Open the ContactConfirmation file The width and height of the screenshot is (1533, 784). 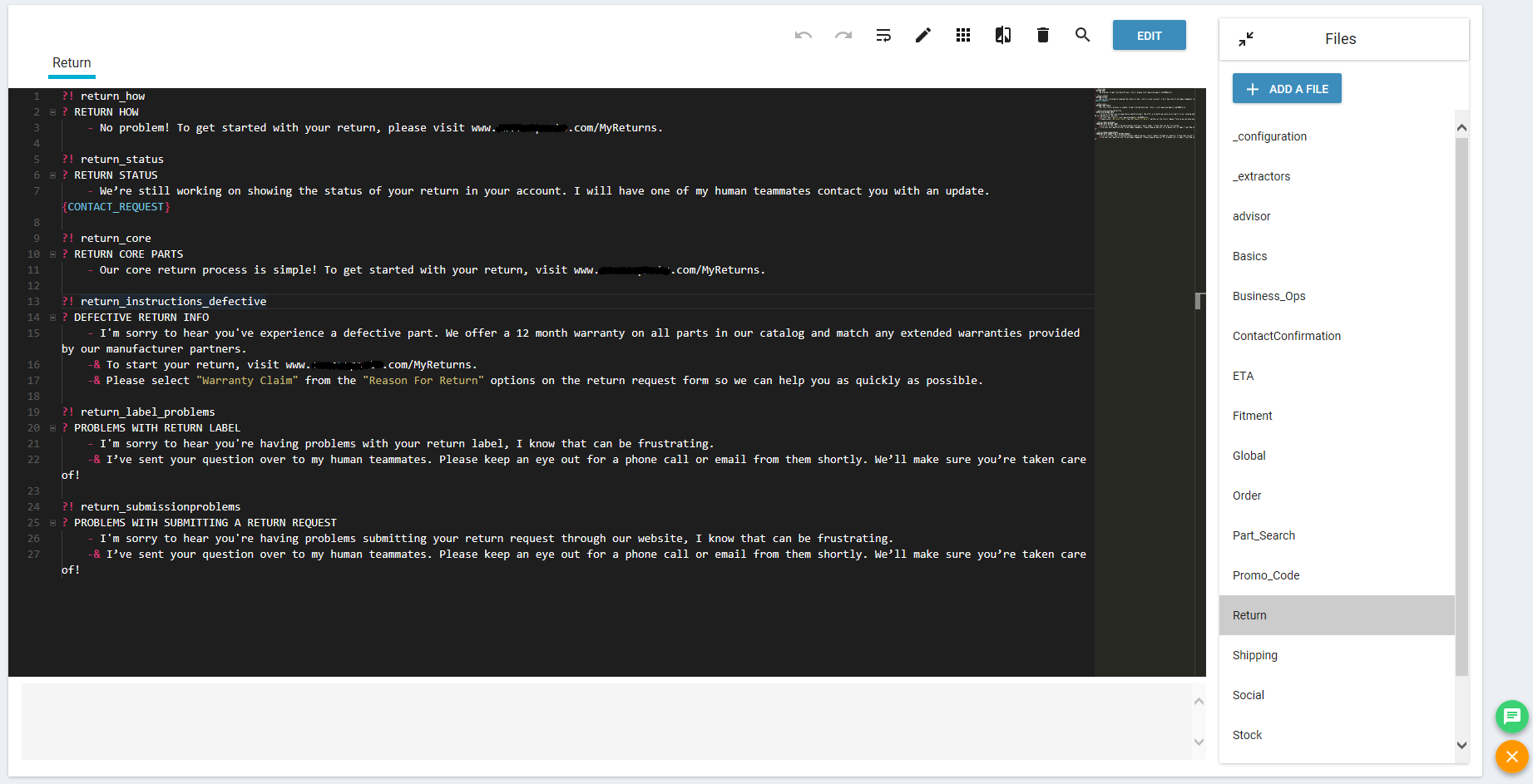tap(1337, 336)
